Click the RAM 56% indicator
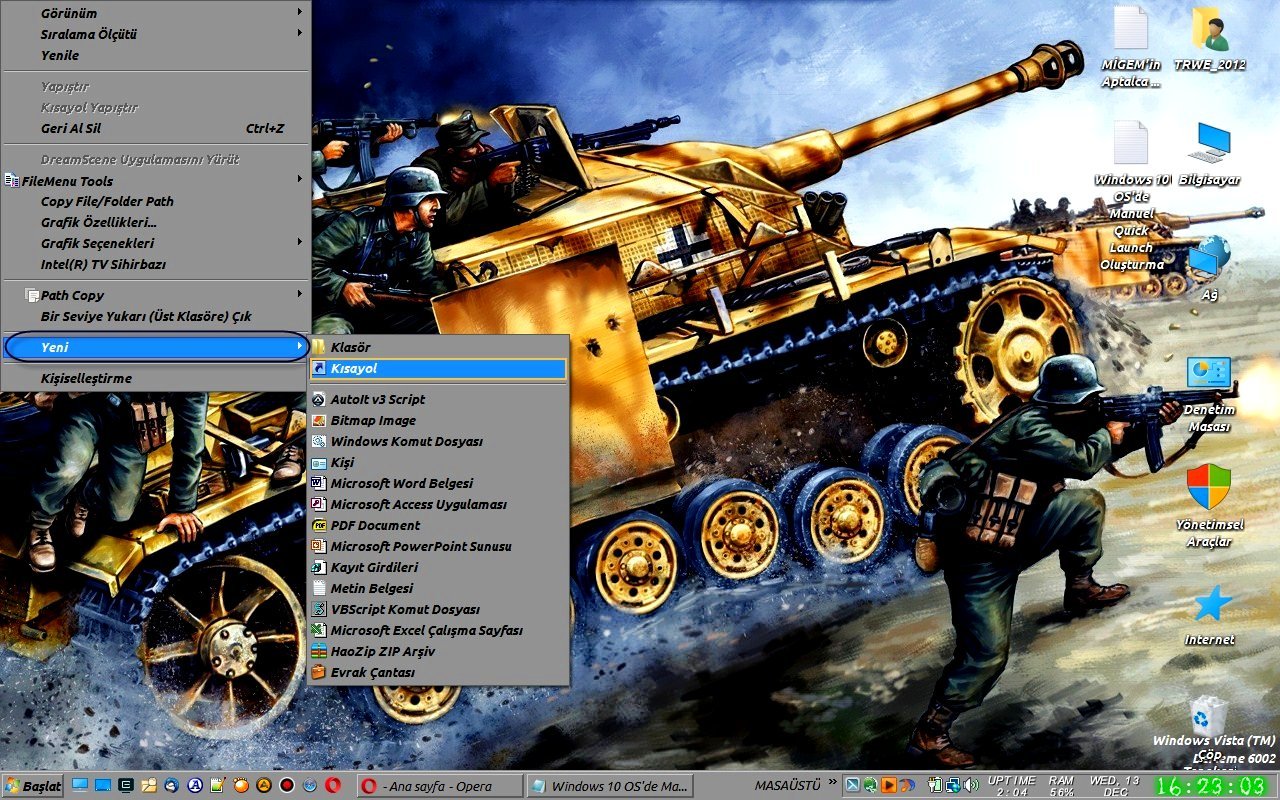Image resolution: width=1280 pixels, height=800 pixels. pyautogui.click(x=1062, y=786)
